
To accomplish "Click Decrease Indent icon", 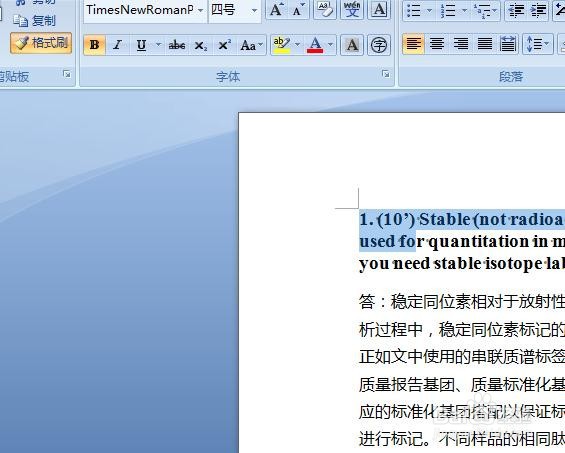I will coord(516,11).
